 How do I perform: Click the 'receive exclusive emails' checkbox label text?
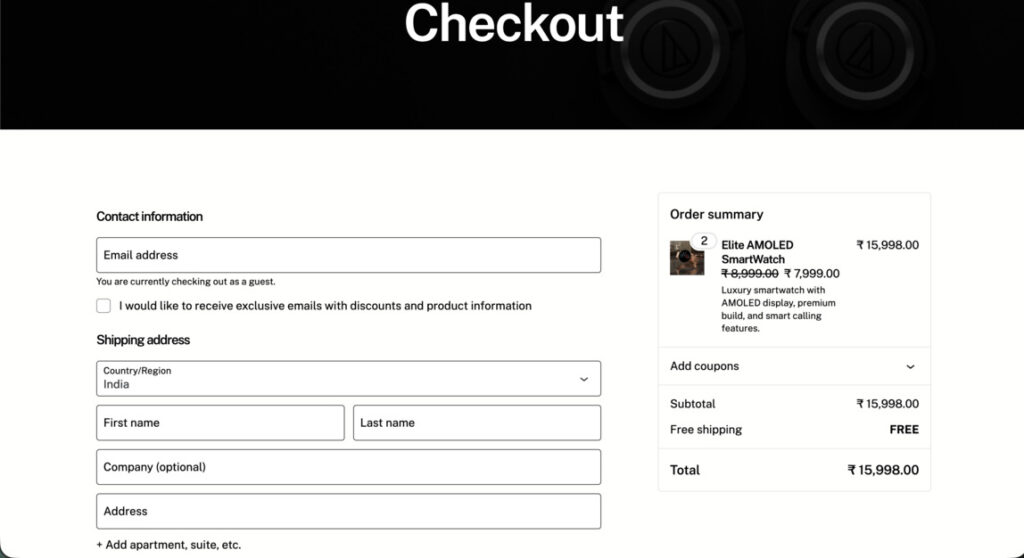325,306
